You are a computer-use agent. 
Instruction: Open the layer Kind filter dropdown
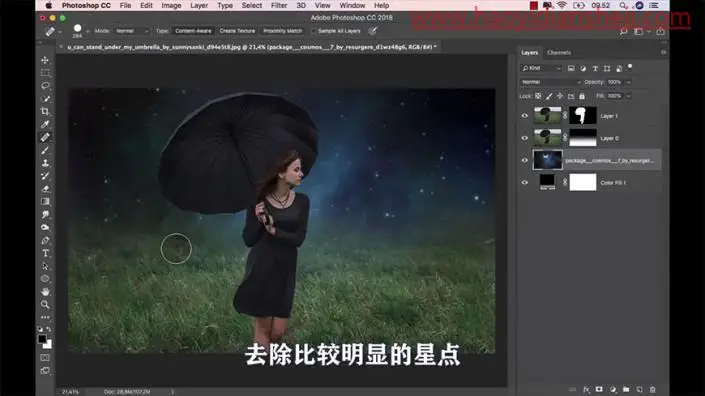[x=541, y=68]
